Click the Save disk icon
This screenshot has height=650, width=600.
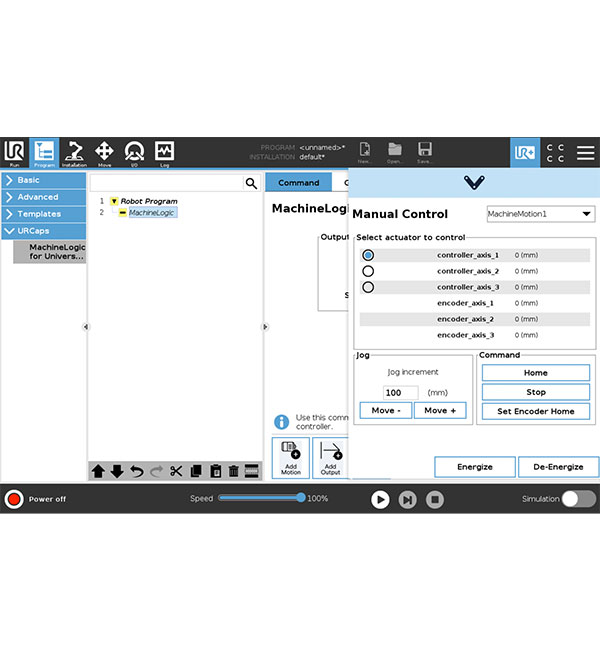tap(425, 153)
